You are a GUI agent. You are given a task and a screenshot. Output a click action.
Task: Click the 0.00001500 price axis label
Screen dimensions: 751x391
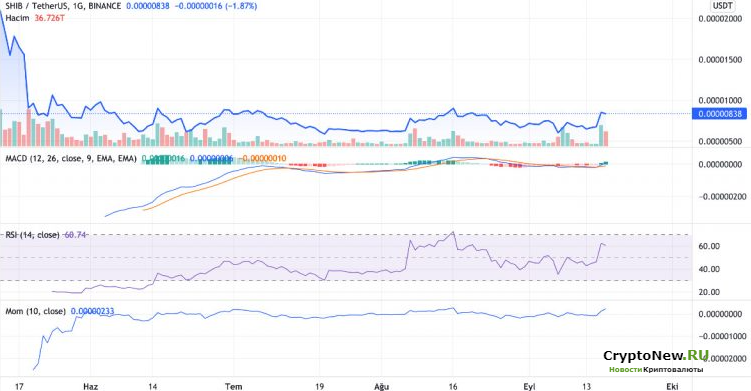coord(720,59)
